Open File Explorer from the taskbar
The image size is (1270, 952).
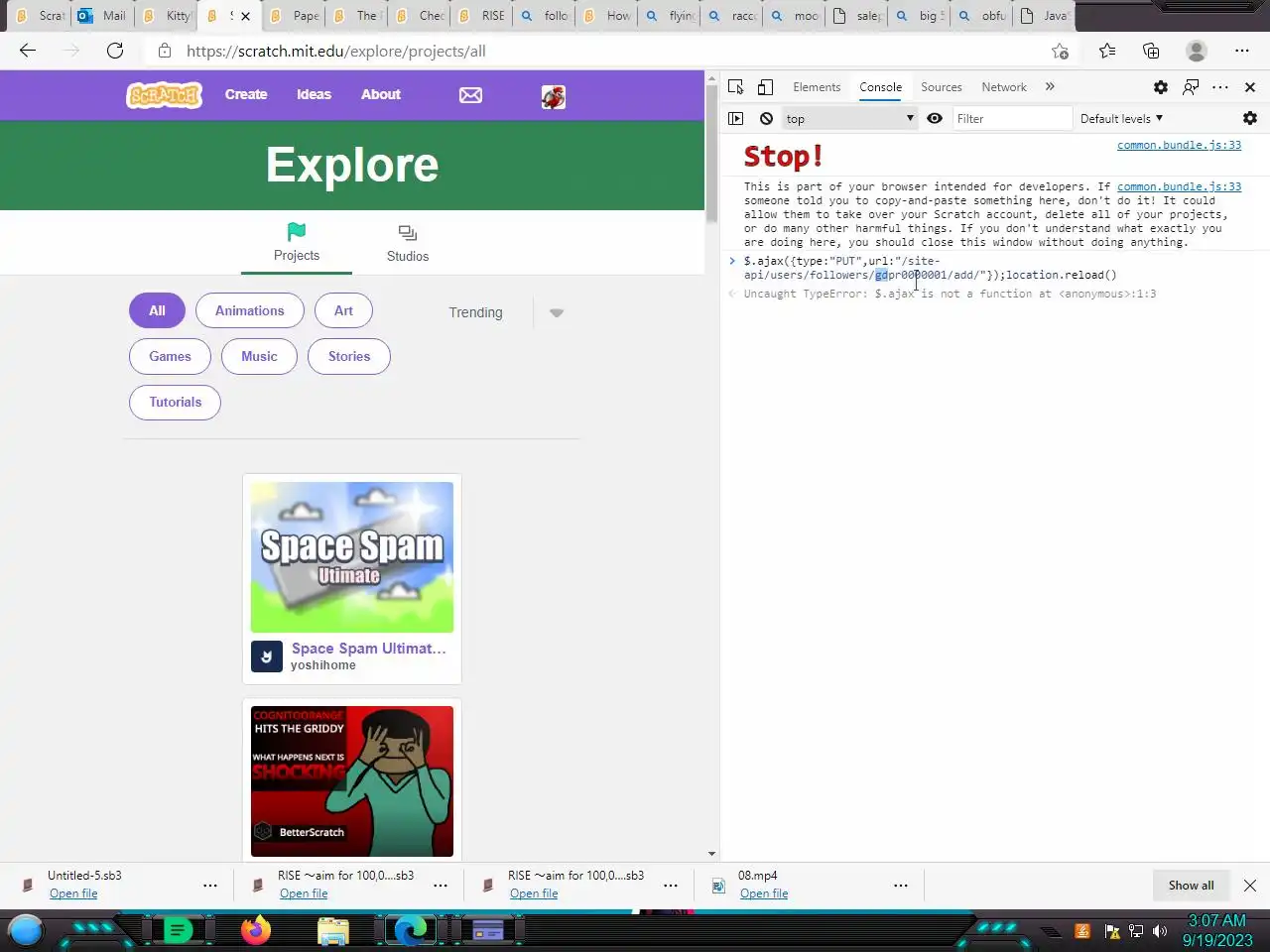tap(333, 930)
